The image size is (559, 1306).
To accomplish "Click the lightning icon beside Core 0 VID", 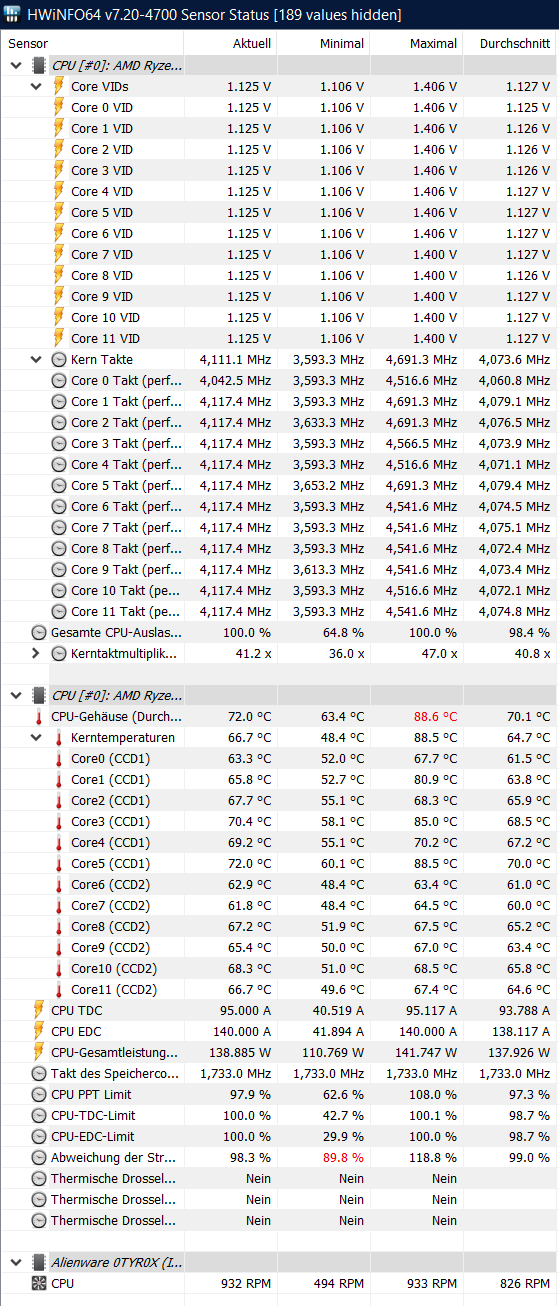I will 59,107.
